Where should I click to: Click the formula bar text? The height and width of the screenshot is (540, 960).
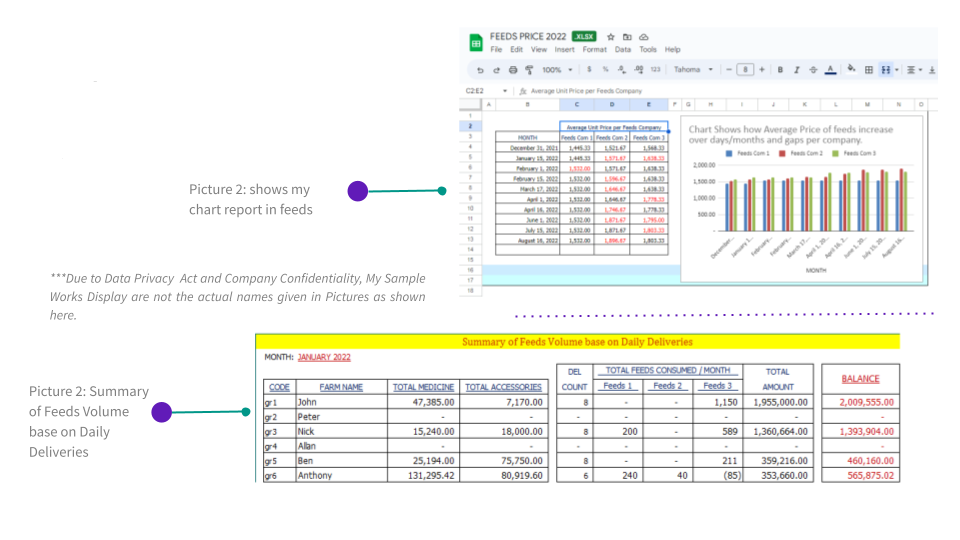coord(586,91)
